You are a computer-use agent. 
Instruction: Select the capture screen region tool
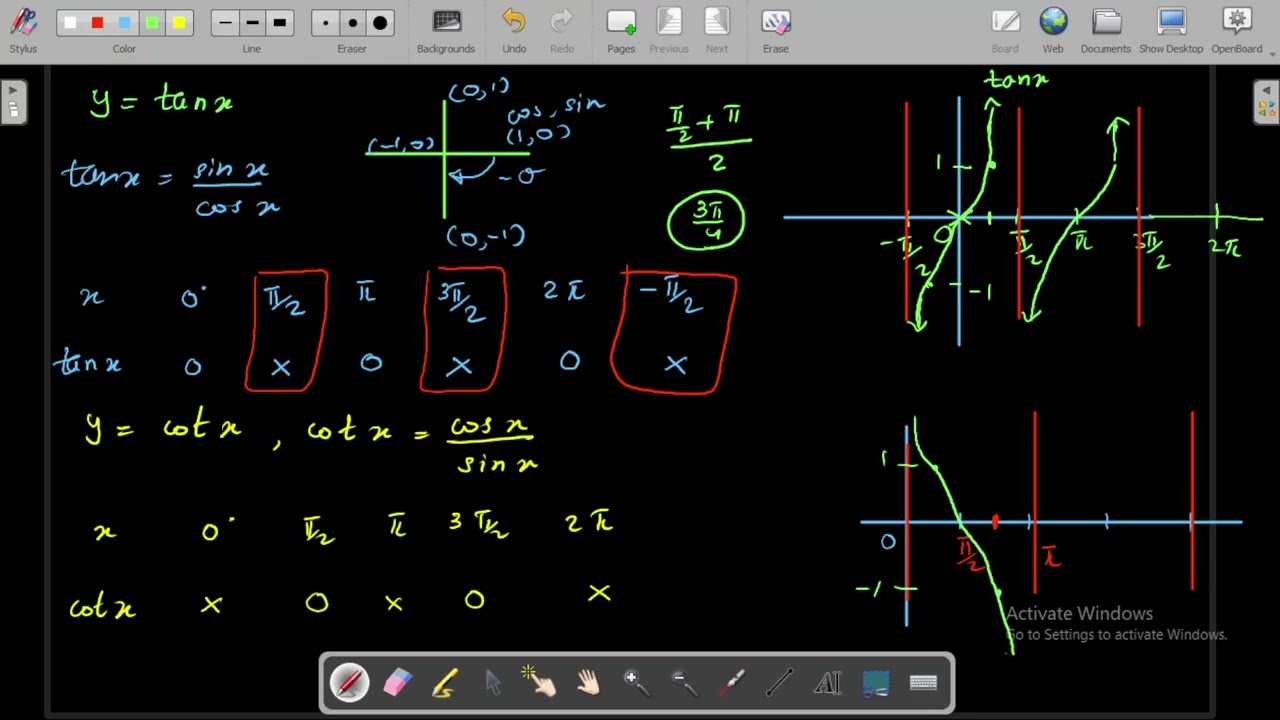876,683
